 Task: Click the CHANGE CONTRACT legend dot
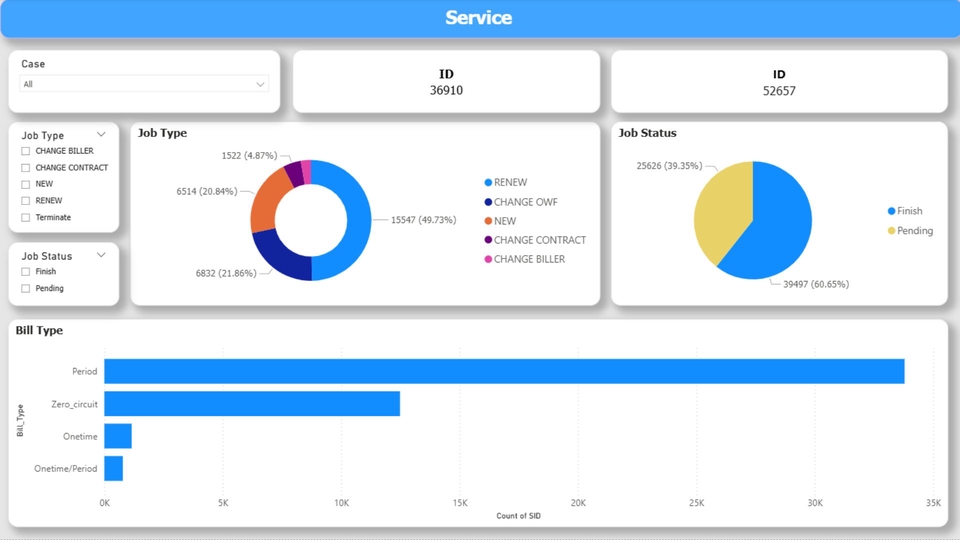(488, 240)
